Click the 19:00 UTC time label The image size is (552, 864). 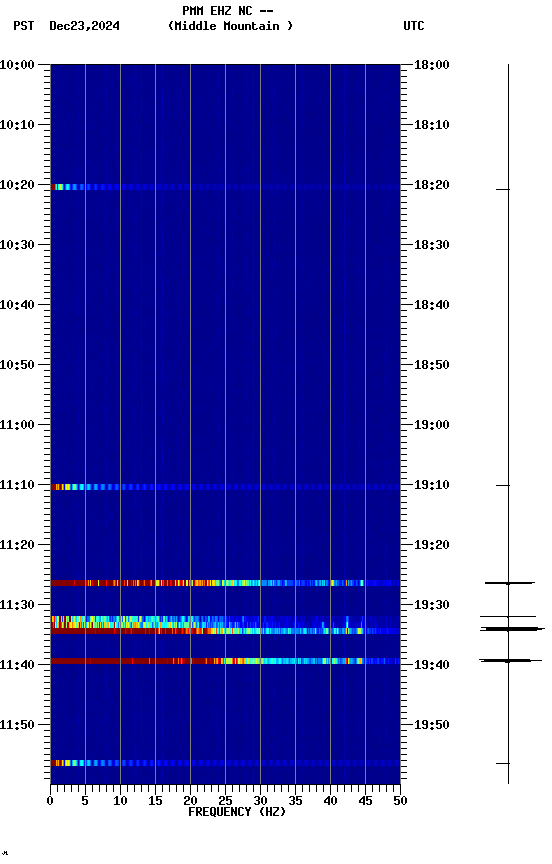tap(432, 425)
